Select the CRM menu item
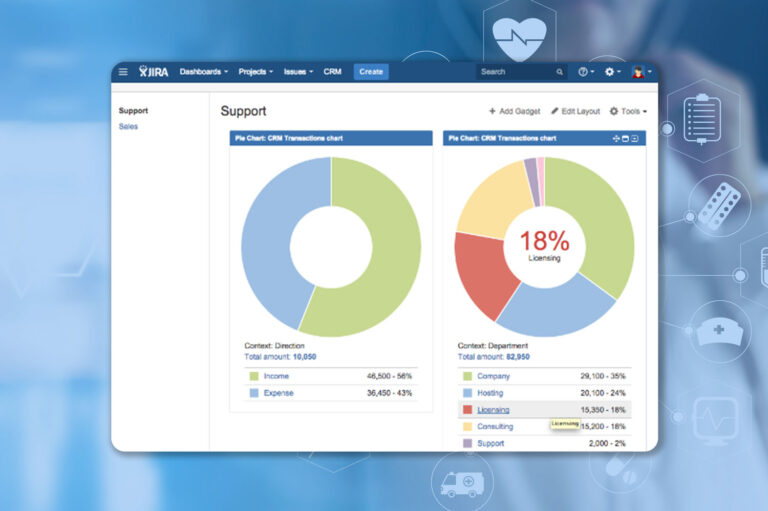 [x=332, y=72]
